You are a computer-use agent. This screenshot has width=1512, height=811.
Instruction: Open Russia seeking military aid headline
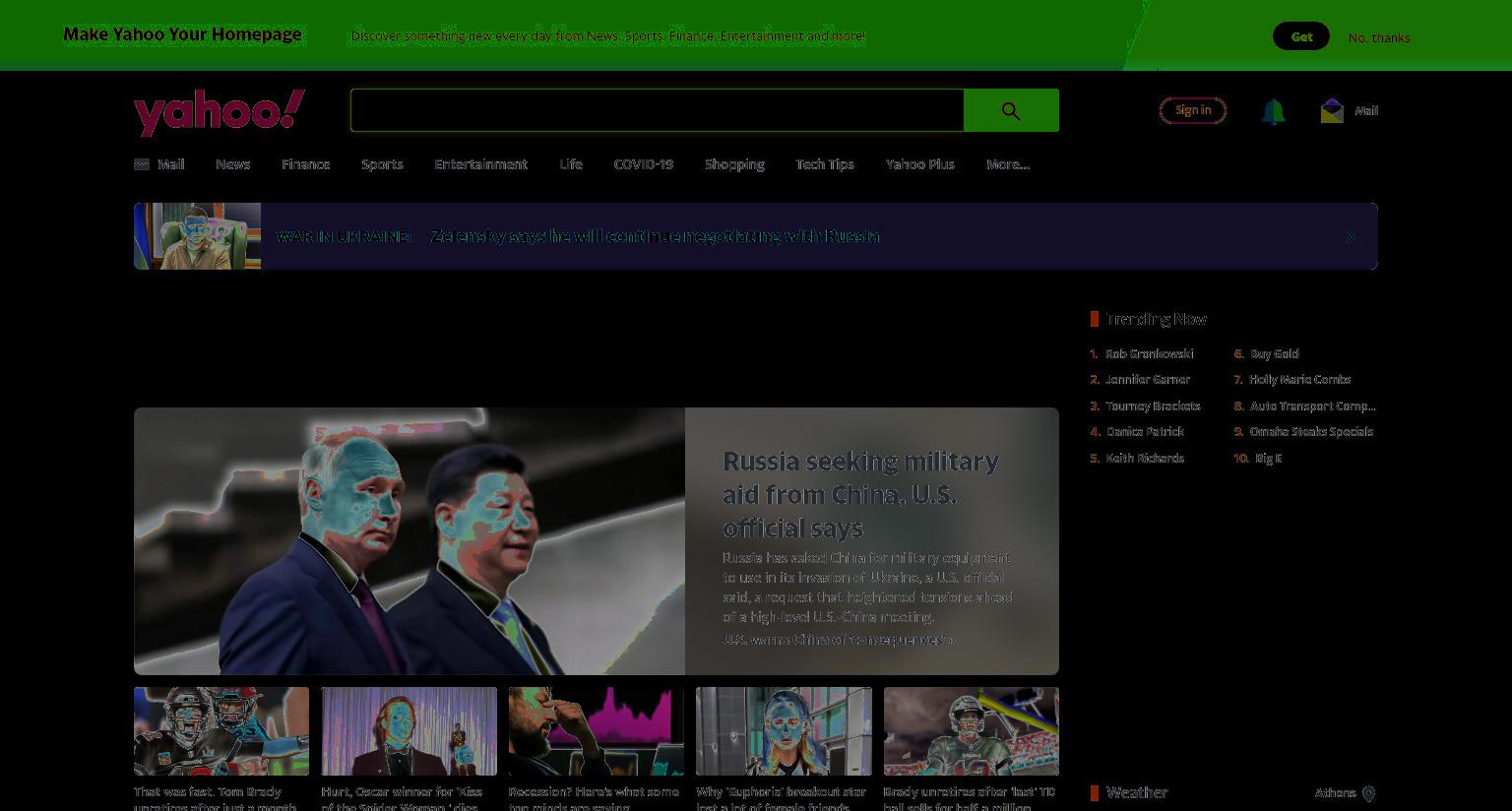tap(860, 494)
